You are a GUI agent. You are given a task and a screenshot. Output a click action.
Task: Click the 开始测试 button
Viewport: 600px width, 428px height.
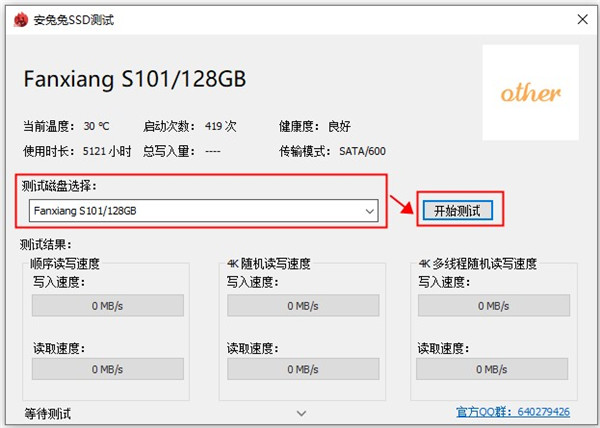point(457,210)
